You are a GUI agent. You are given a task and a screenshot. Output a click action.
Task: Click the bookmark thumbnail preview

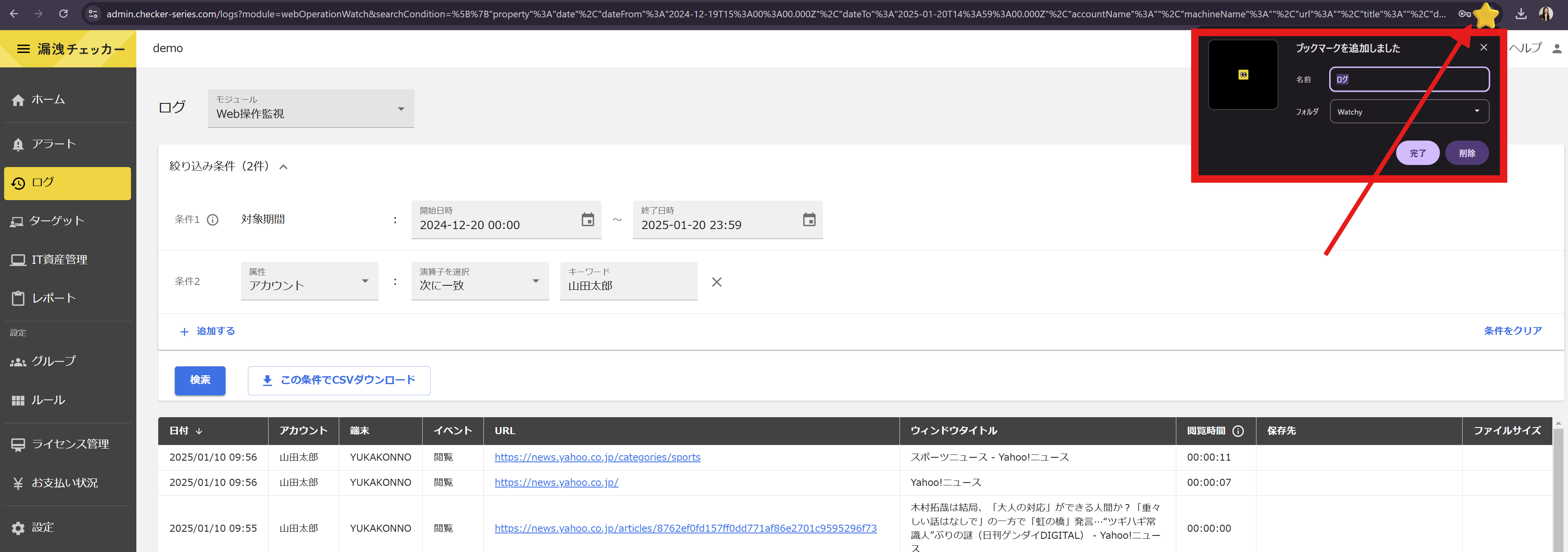click(1242, 75)
